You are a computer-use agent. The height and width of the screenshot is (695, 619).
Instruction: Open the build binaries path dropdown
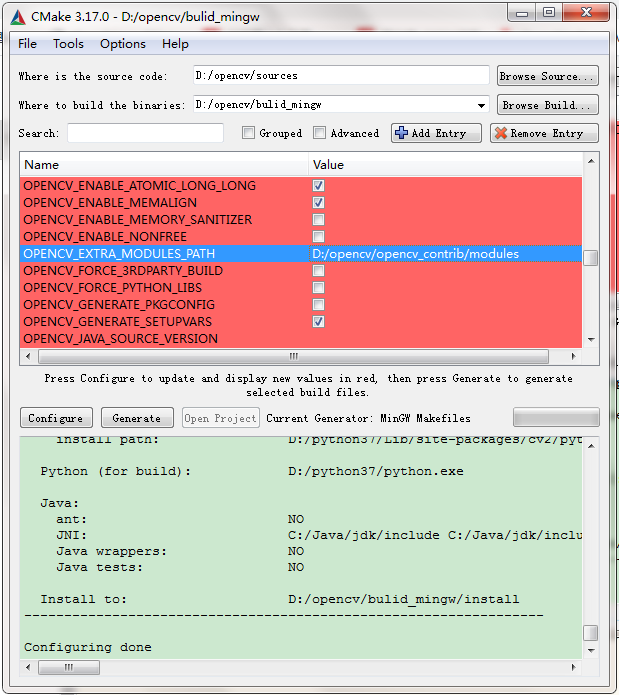tap(481, 105)
